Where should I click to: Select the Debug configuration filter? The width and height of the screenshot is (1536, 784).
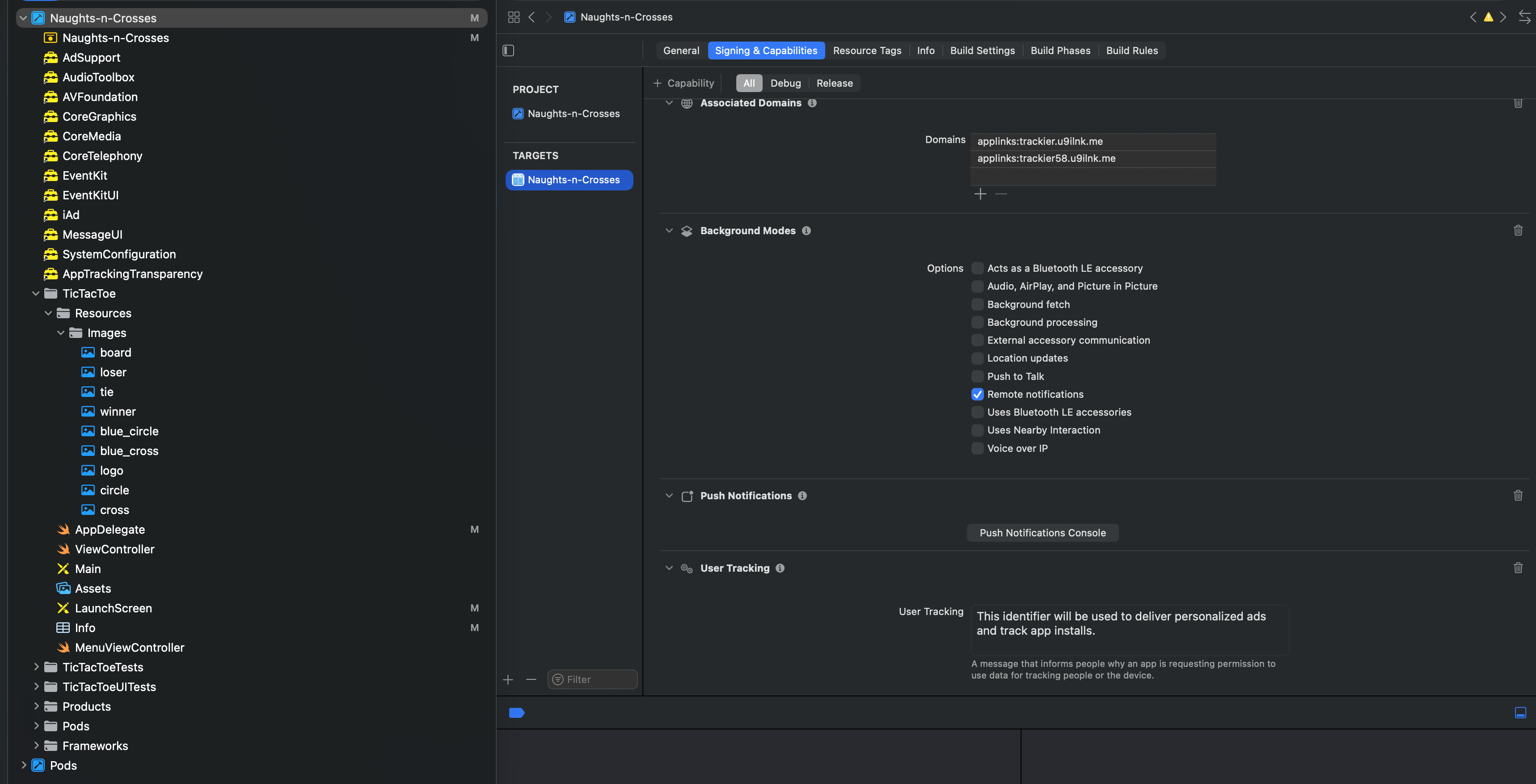(785, 84)
